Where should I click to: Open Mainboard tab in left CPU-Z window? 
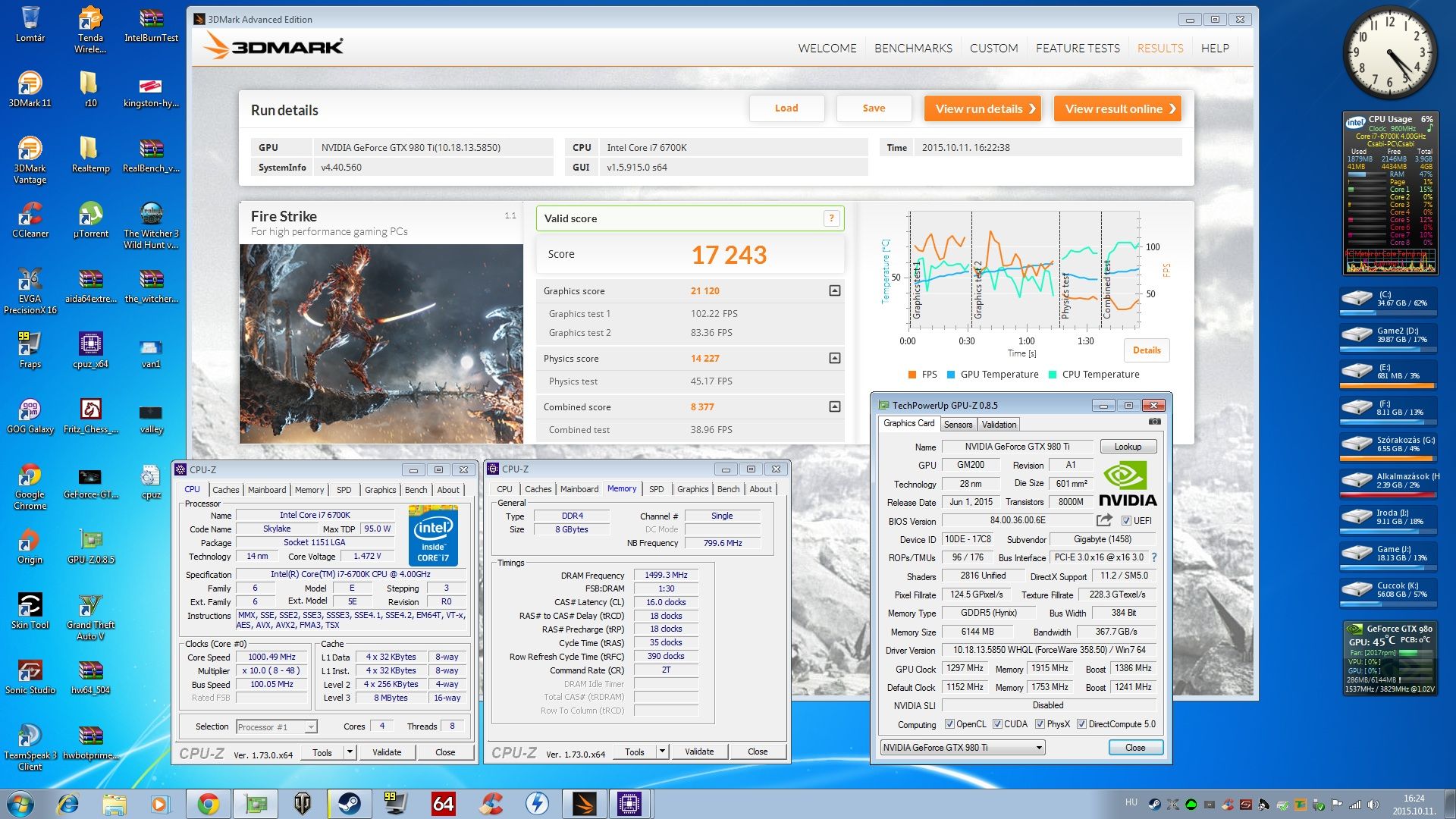(267, 490)
